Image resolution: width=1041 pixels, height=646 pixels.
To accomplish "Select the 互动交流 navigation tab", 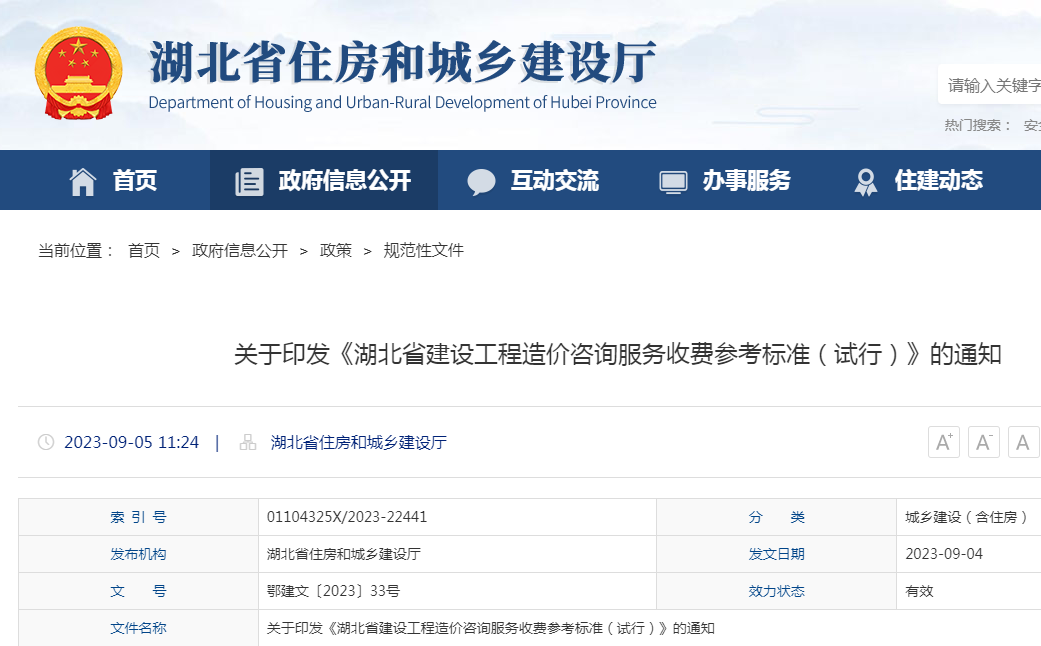I will pos(554,180).
